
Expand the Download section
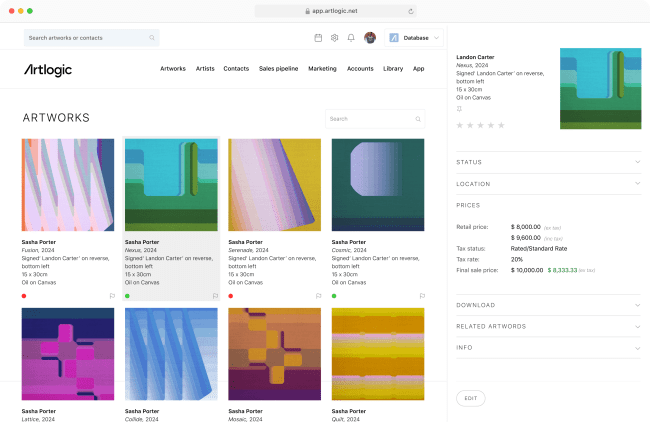coord(548,305)
